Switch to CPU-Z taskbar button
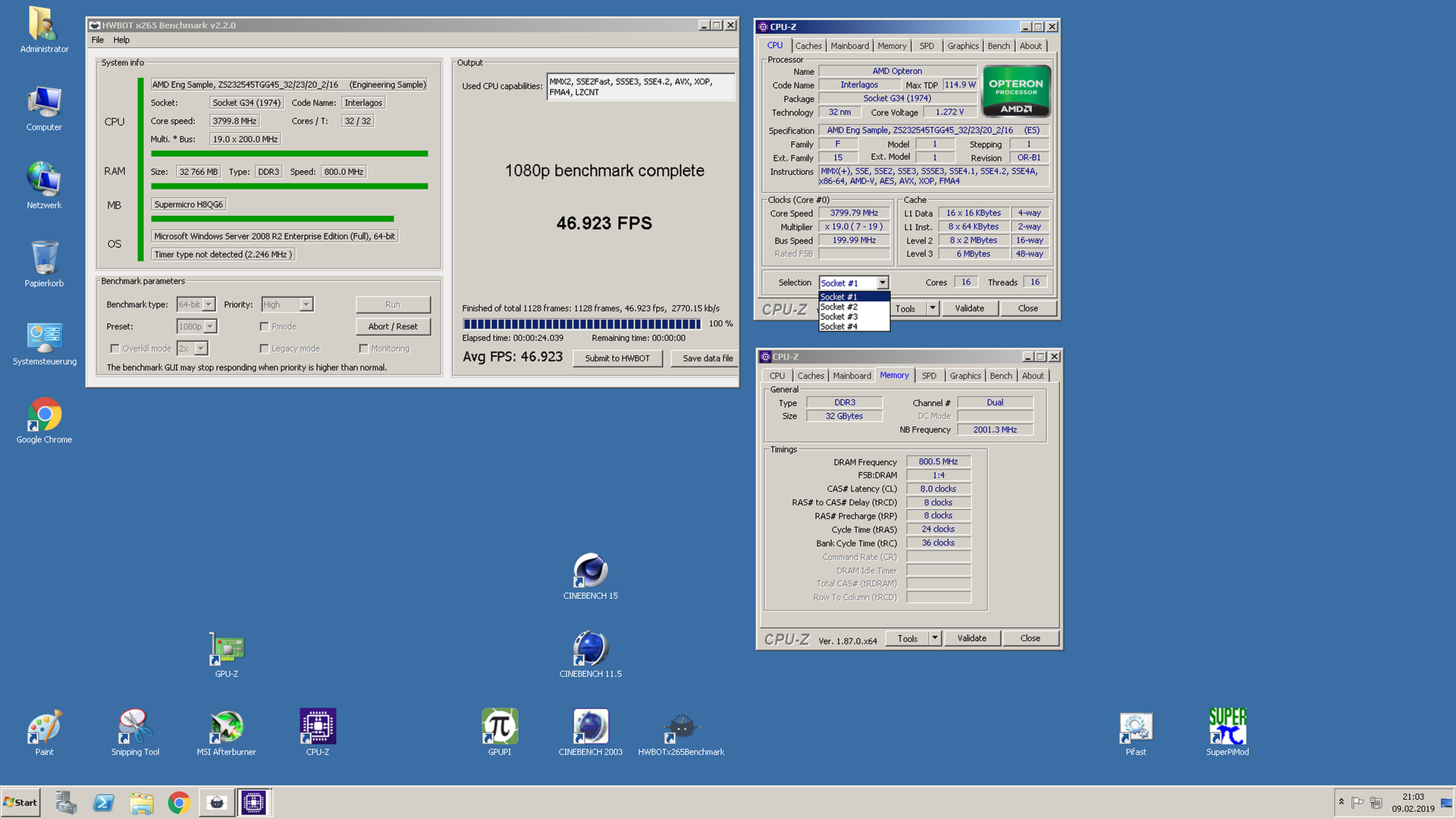Image resolution: width=1456 pixels, height=819 pixels. 253,802
